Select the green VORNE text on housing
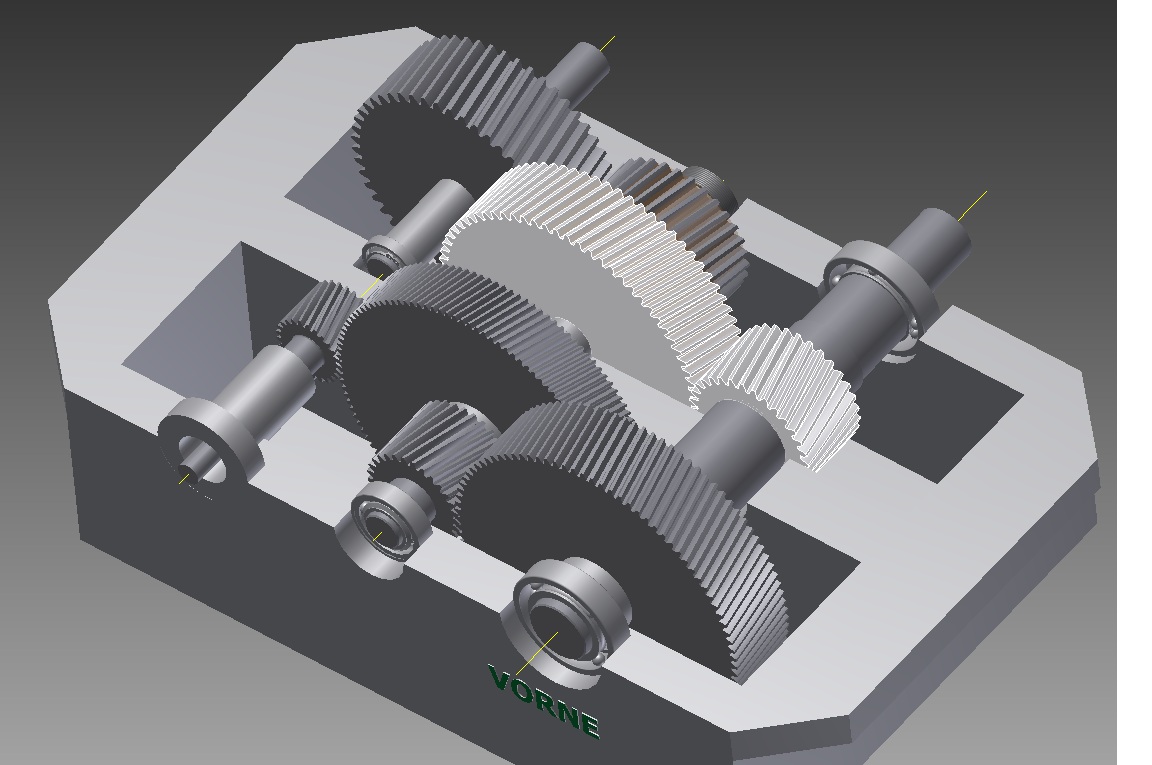The image size is (1152, 765). point(544,700)
